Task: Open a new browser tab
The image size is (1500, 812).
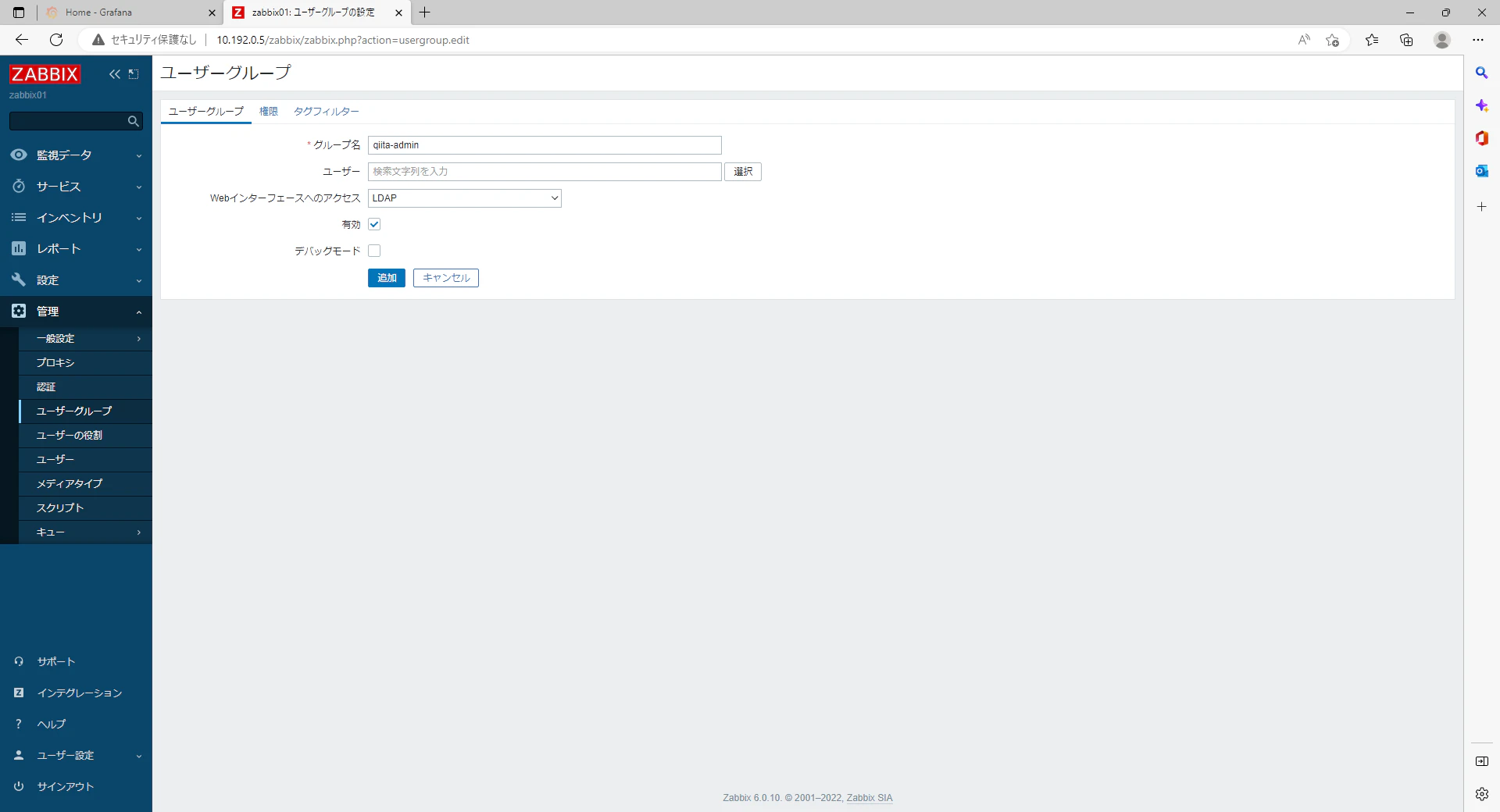Action: point(425,12)
